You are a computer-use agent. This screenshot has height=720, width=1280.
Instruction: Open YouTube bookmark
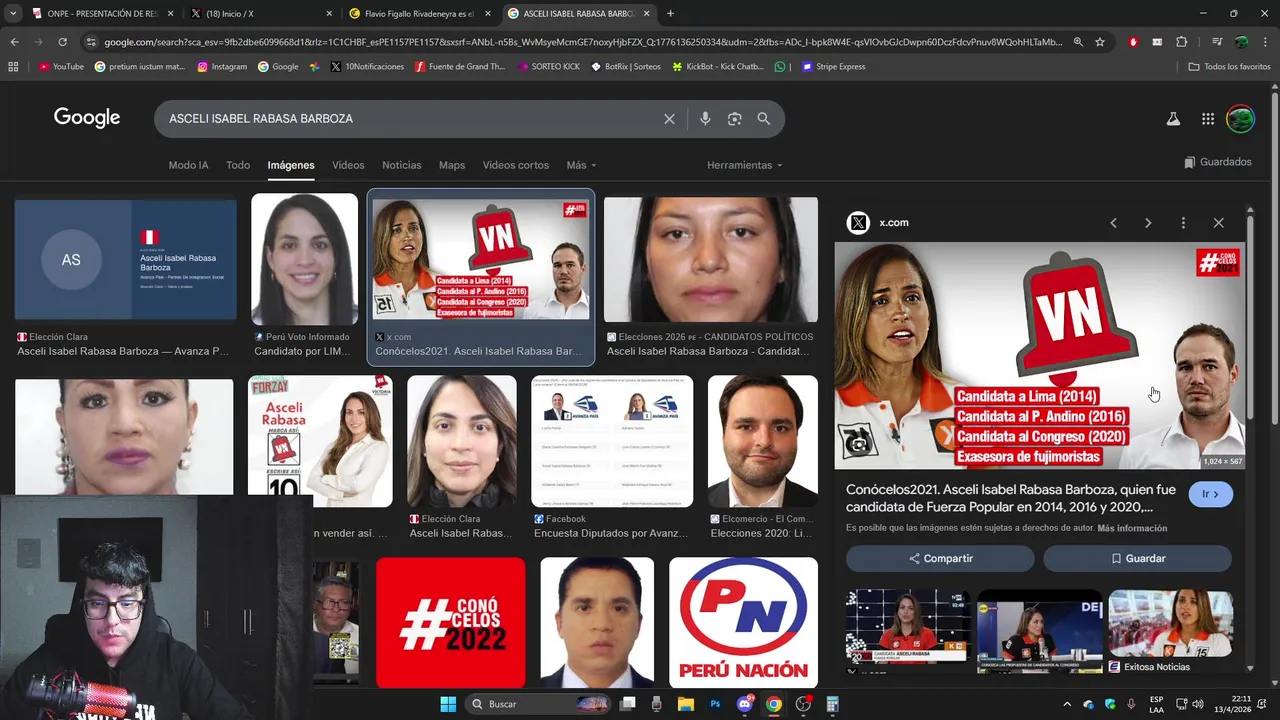point(61,67)
